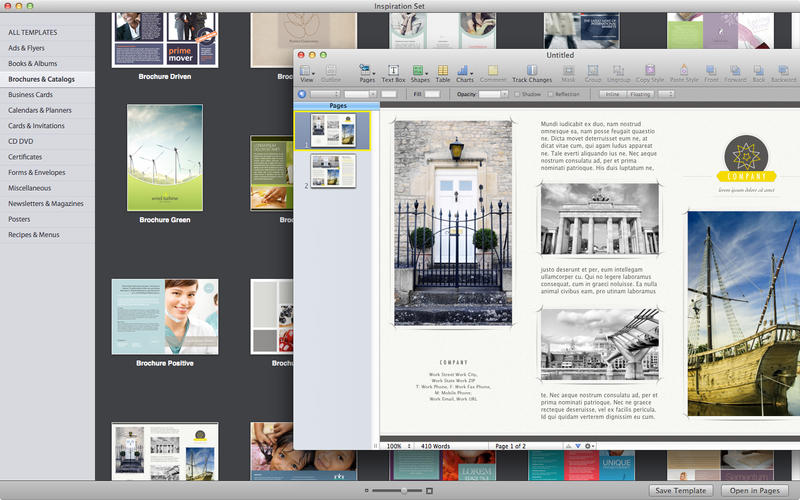Screen dimensions: 800x500
Task: Select the Business Cards category
Action: tap(30, 94)
